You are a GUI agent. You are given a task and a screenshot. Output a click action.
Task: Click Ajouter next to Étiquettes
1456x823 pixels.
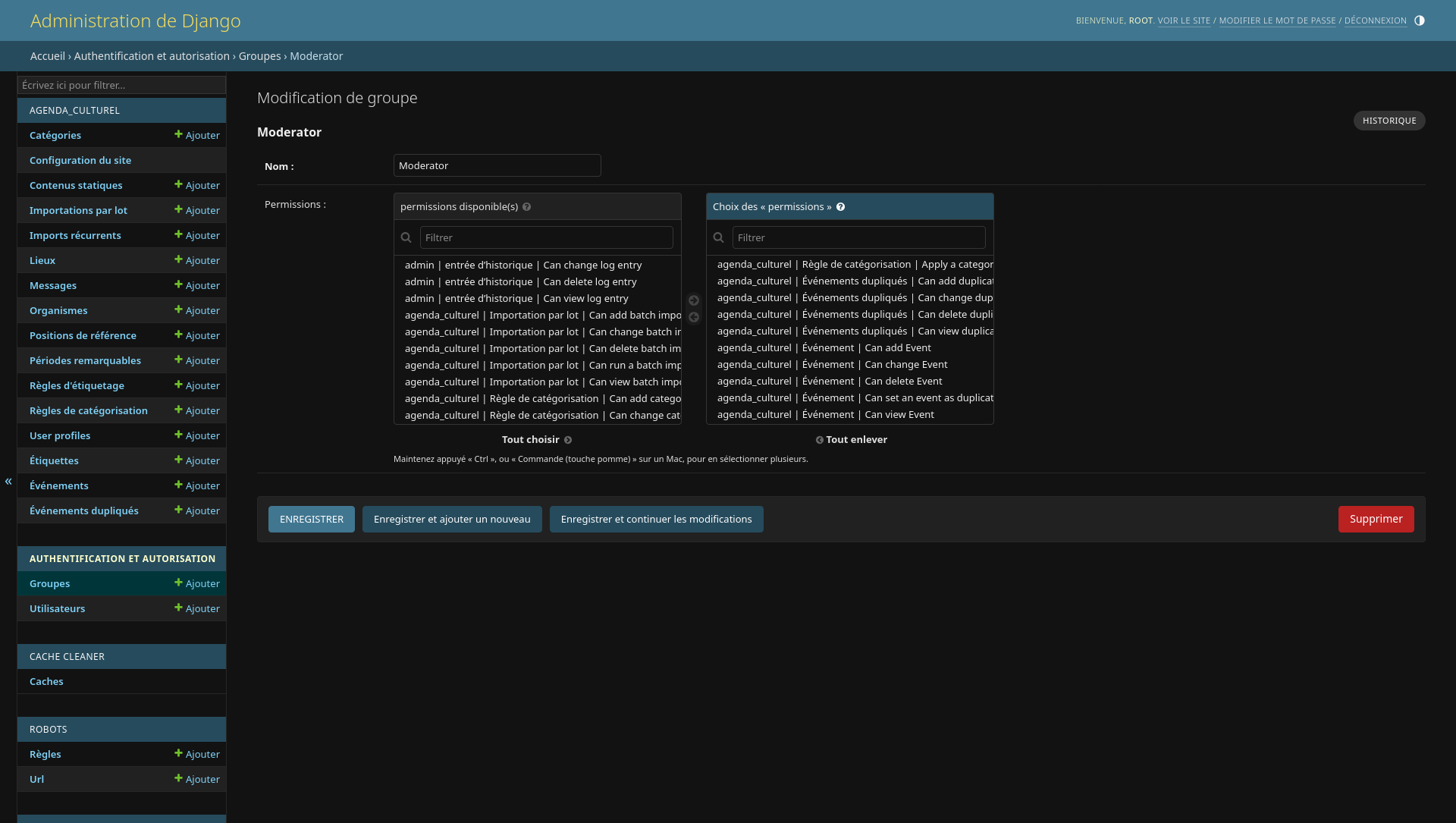tap(197, 460)
